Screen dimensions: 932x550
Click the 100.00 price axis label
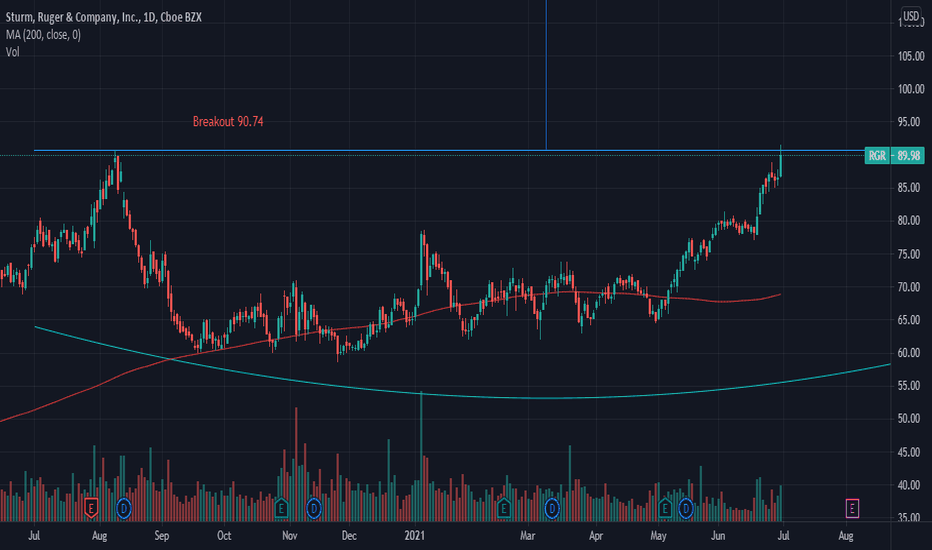(911, 89)
